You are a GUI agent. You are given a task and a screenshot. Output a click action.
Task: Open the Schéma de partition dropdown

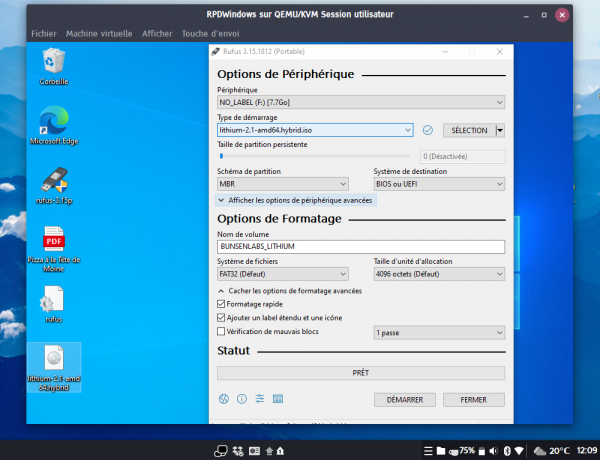(x=282, y=184)
